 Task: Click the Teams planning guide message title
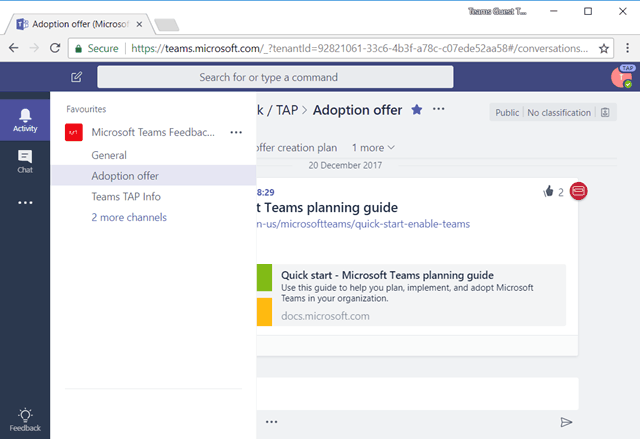pos(327,208)
